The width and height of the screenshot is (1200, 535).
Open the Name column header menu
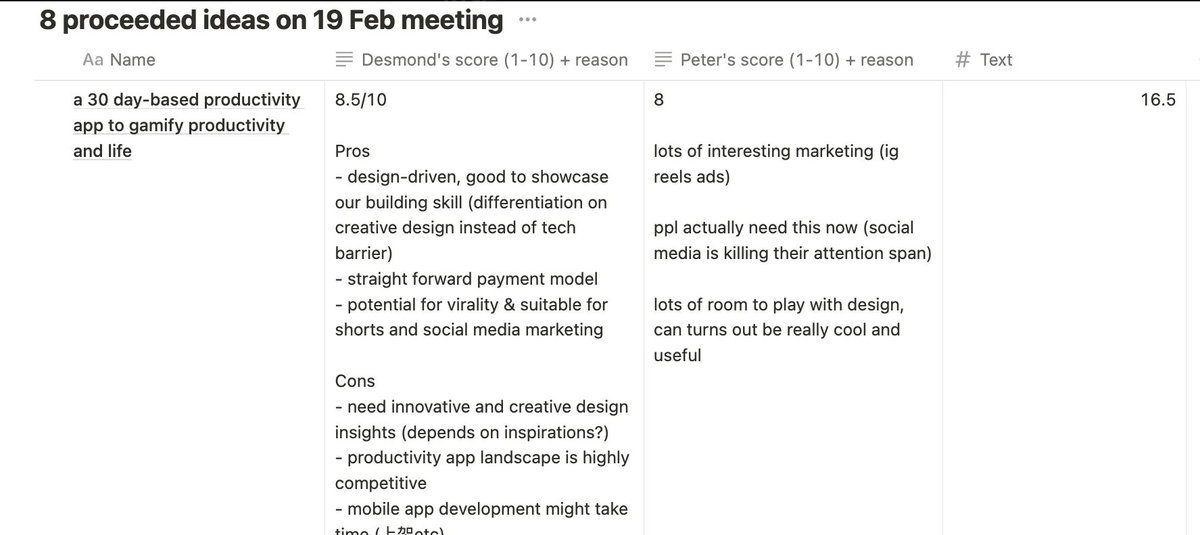tap(132, 60)
